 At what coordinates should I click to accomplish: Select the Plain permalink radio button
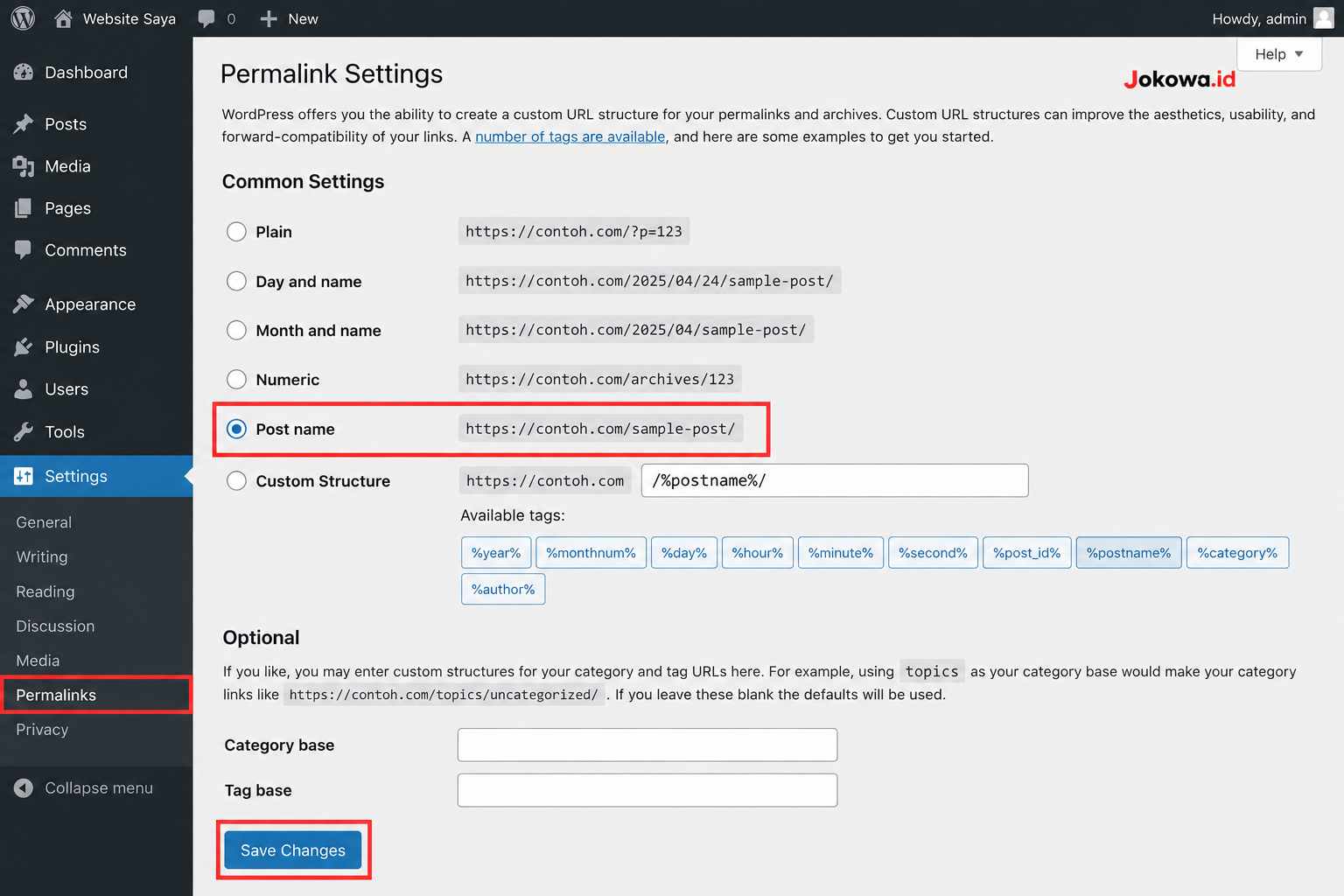click(x=236, y=232)
